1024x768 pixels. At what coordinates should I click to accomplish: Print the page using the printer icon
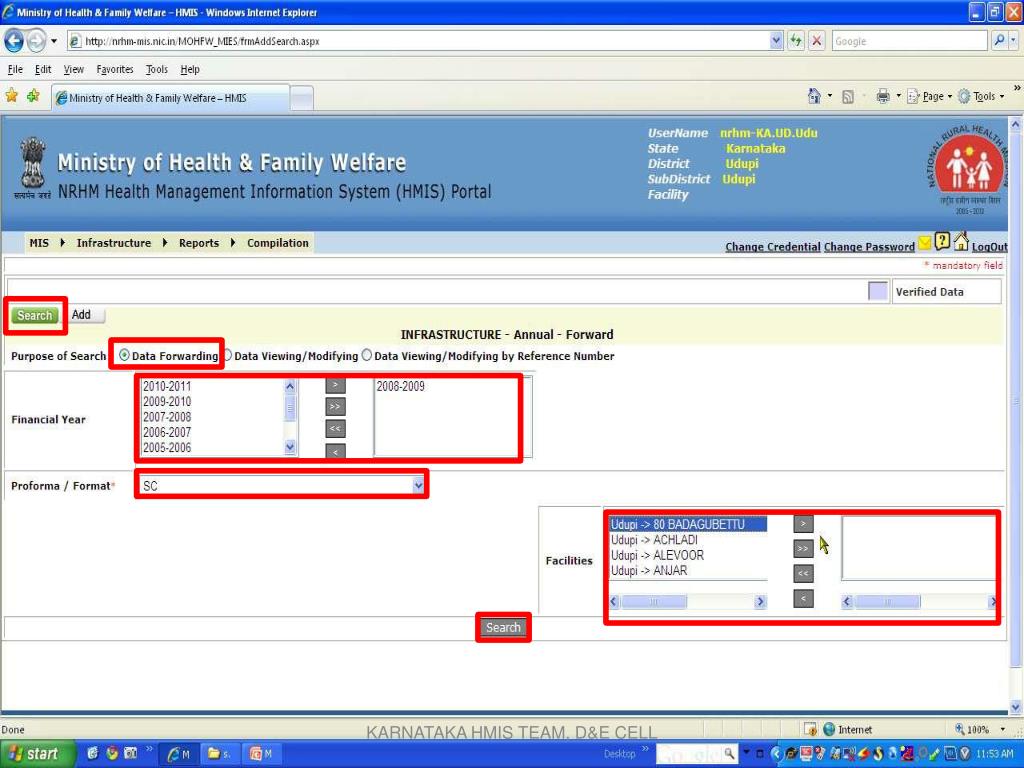click(882, 97)
